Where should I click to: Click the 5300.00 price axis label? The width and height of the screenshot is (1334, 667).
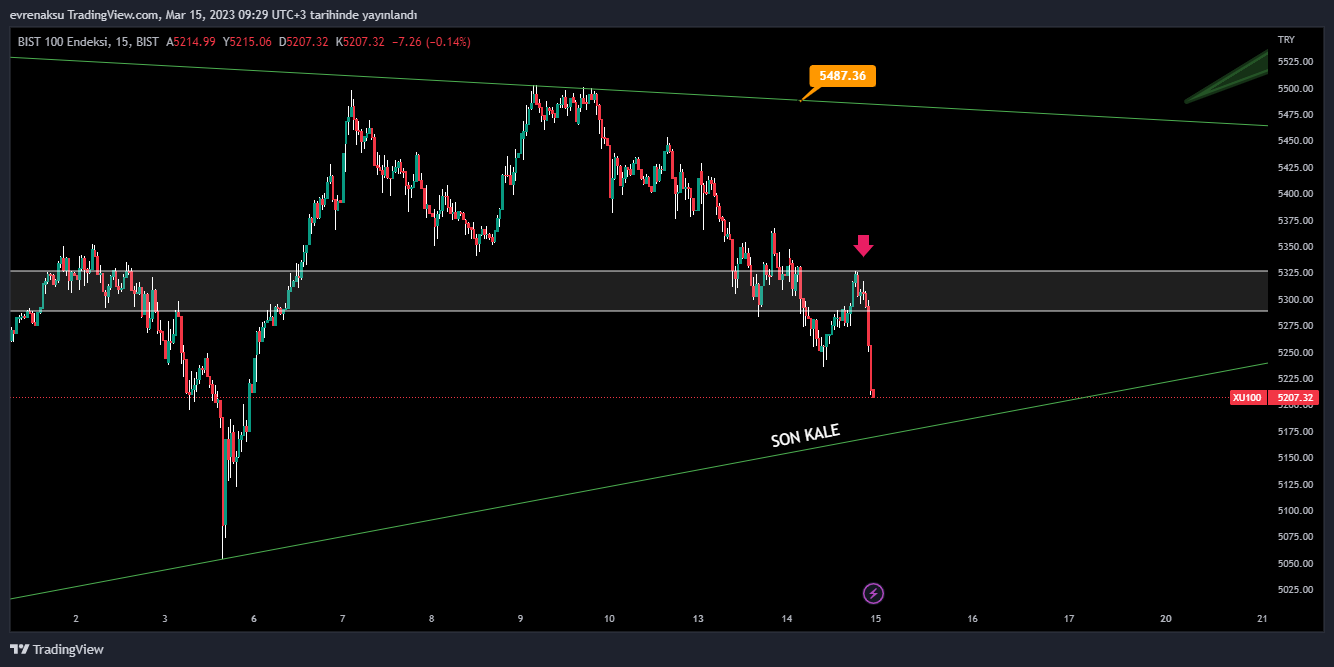point(1294,300)
